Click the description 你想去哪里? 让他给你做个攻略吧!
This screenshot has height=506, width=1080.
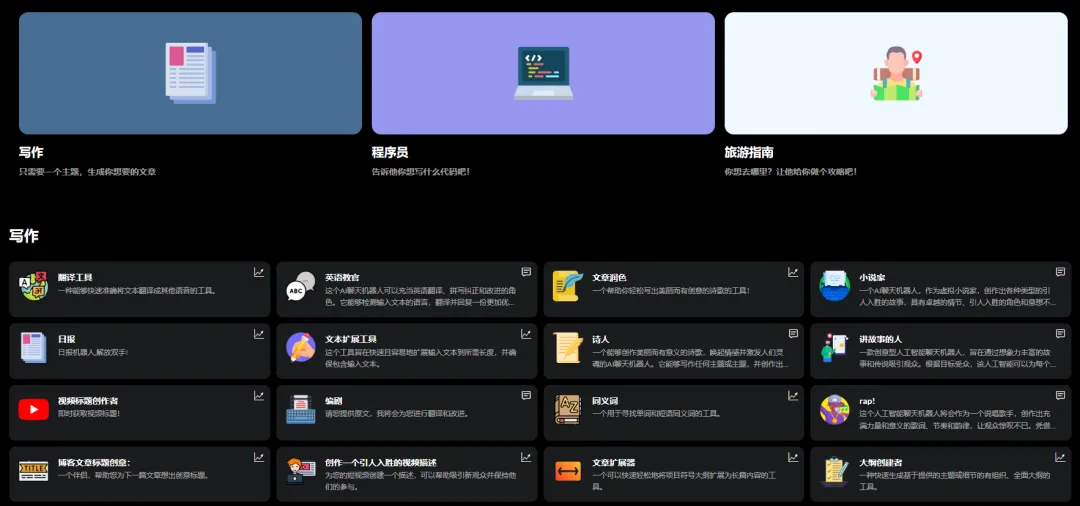[791, 171]
